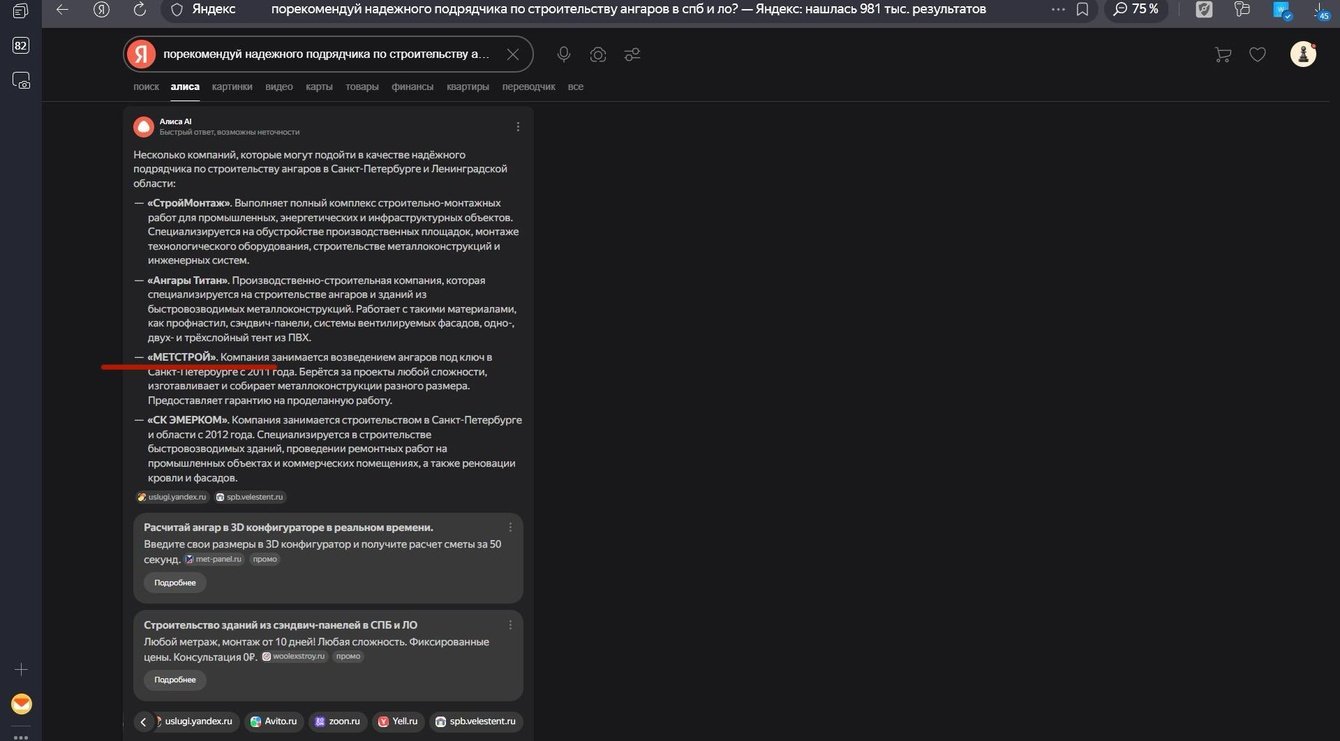The width and height of the screenshot is (1340, 741).
Task: Open the 'квартиры' tab
Action: (468, 87)
